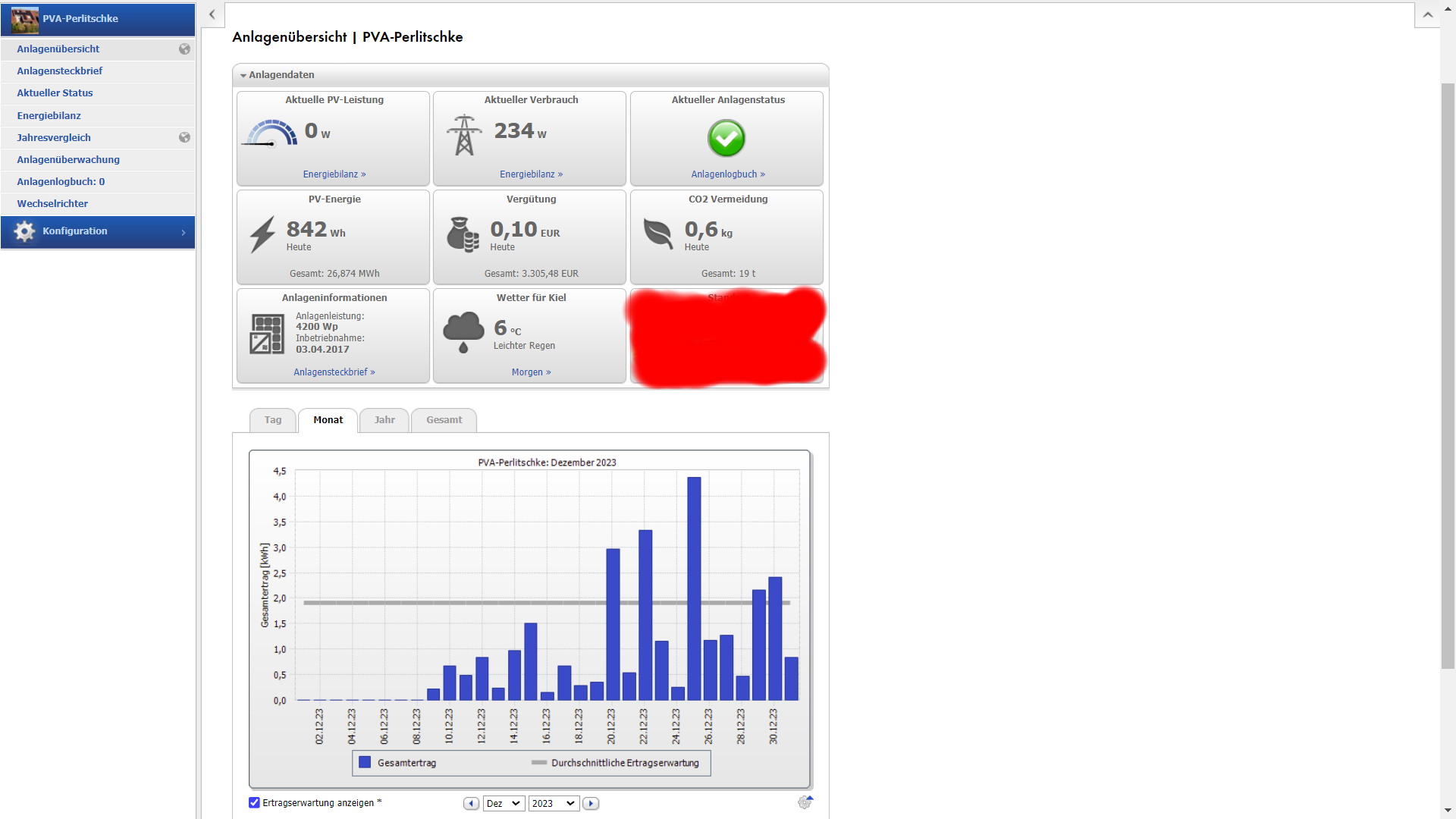Switch to the Tag tab
Viewport: 1456px width, 819px height.
273,420
